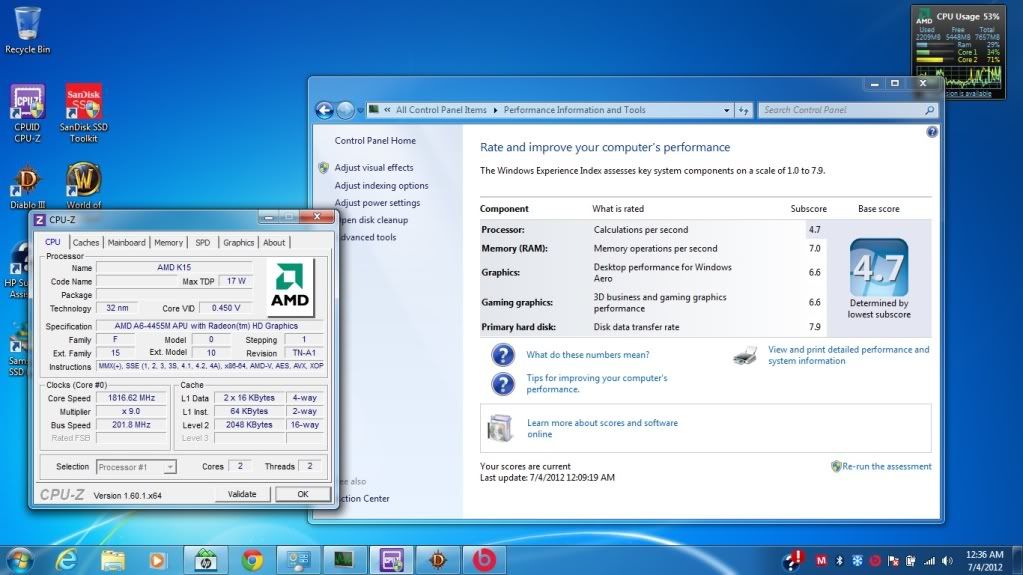Open SanDisk SSD Toolkit desktop shortcut
Screen dimensions: 1023x575
(84, 113)
